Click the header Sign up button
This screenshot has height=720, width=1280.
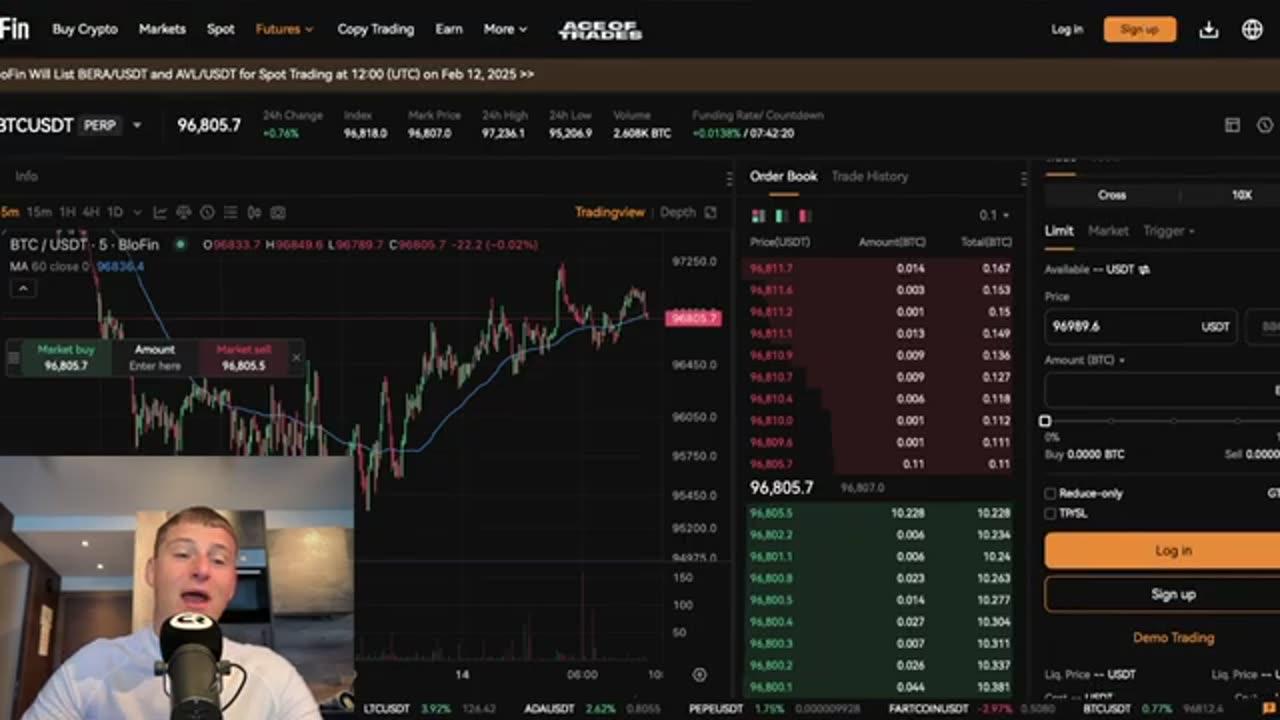pos(1139,29)
